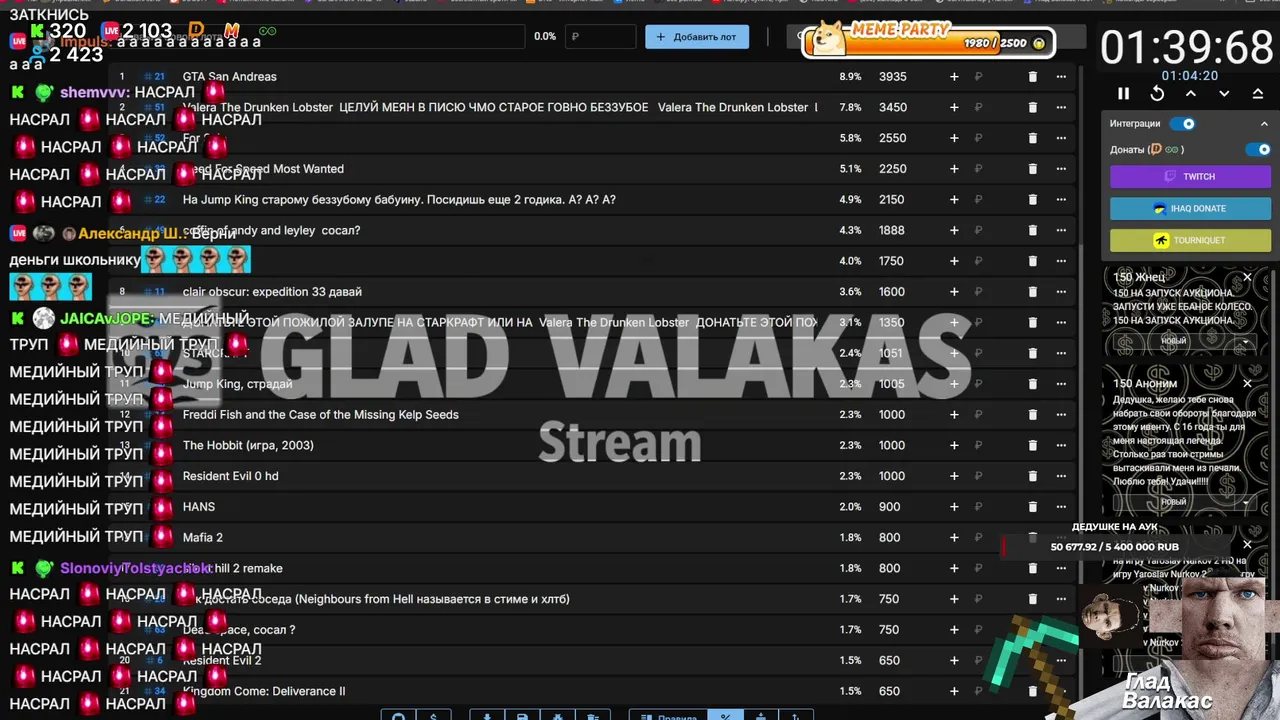Delete the 2150 Jump King lot
Screen dimensions: 1280x720
(x=1033, y=200)
